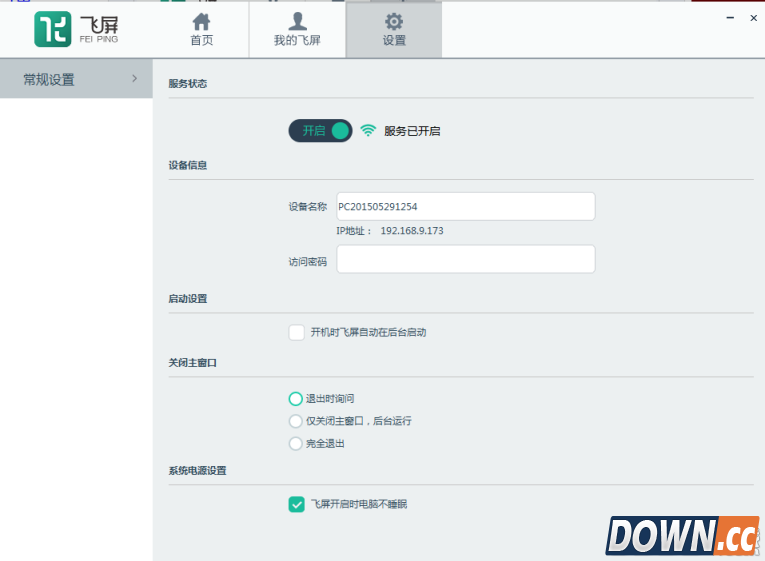Image resolution: width=765 pixels, height=561 pixels.
Task: Click the 服务已开启 status label
Action: [x=412, y=131]
